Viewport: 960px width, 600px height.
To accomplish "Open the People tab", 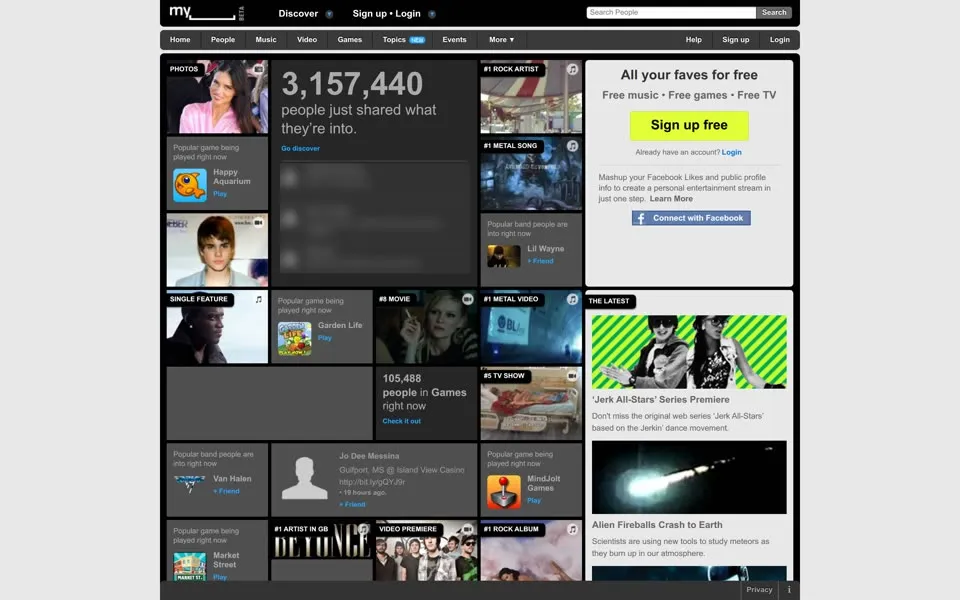I will [223, 40].
